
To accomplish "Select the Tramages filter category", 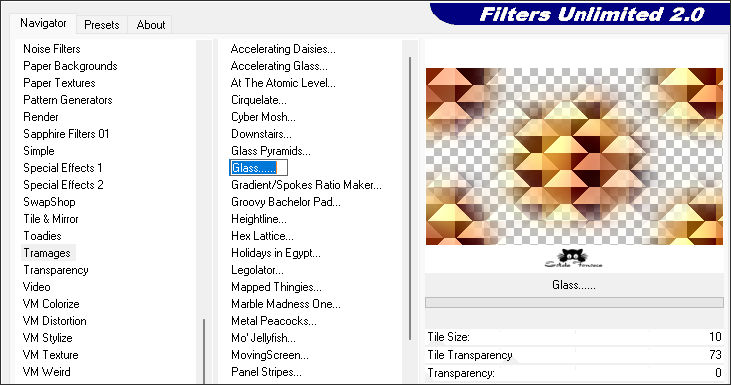I will click(47, 253).
